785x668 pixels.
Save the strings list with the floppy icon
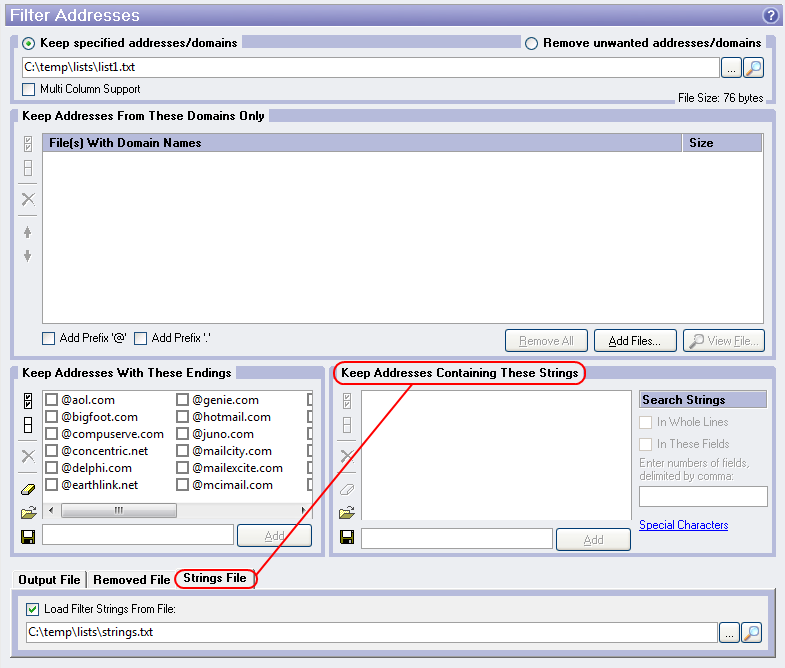pyautogui.click(x=347, y=537)
